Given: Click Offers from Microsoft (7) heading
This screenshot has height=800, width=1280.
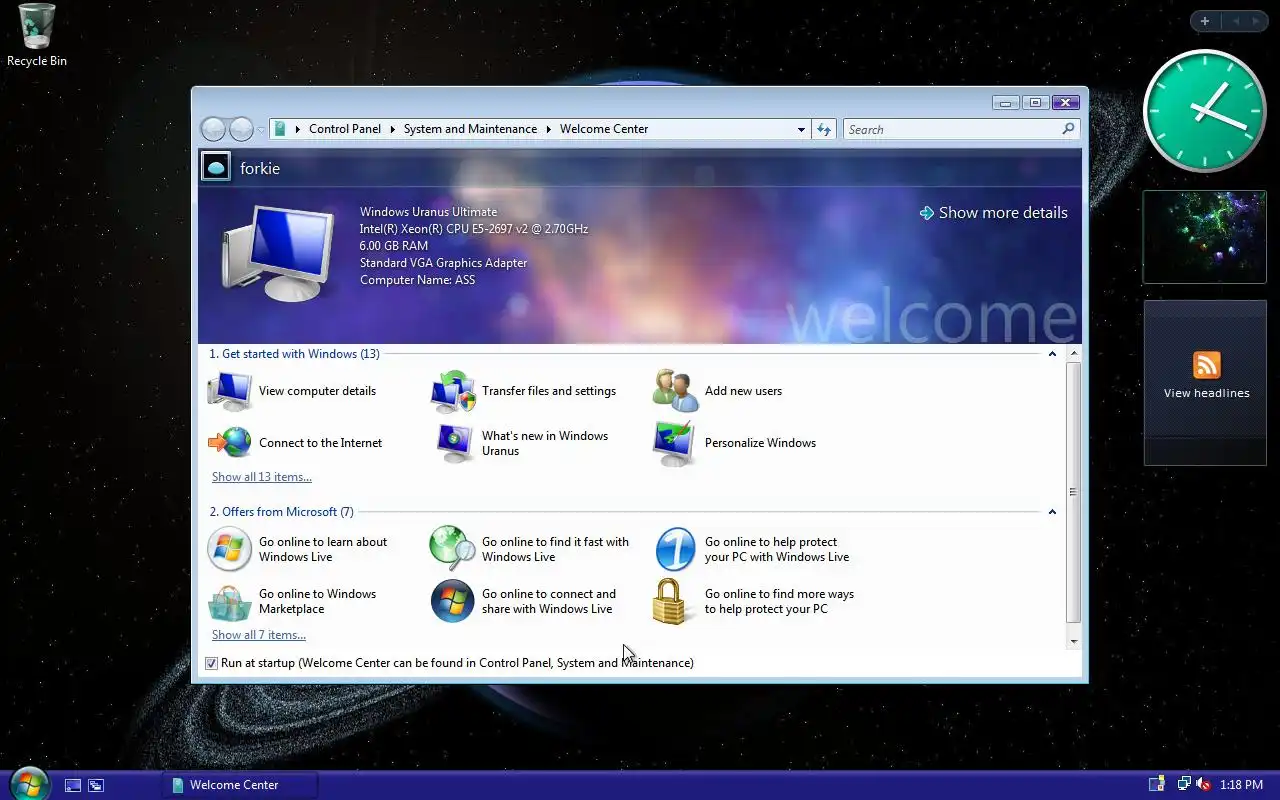Looking at the screenshot, I should click(281, 512).
